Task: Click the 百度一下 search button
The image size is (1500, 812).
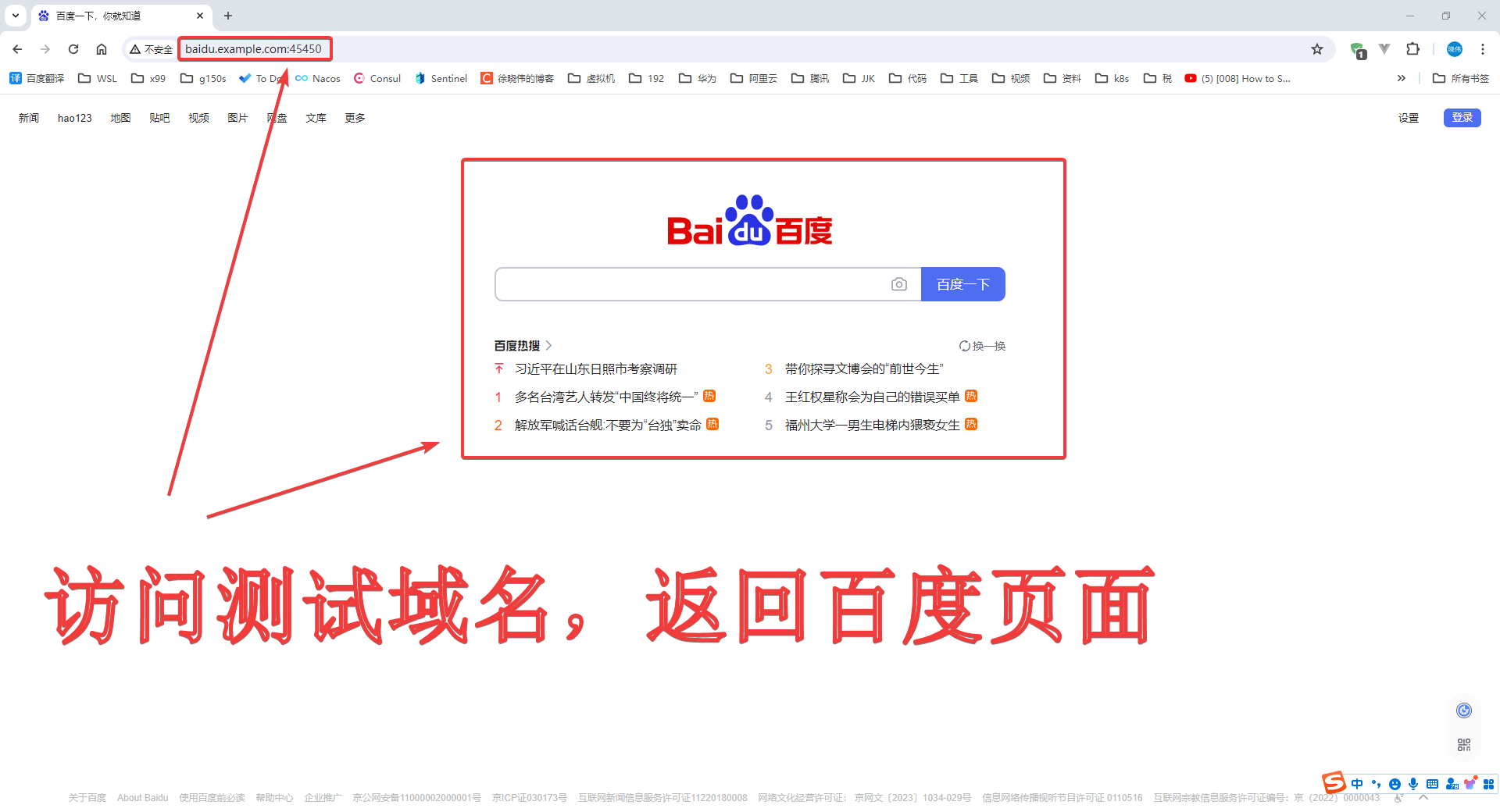Action: (x=963, y=284)
